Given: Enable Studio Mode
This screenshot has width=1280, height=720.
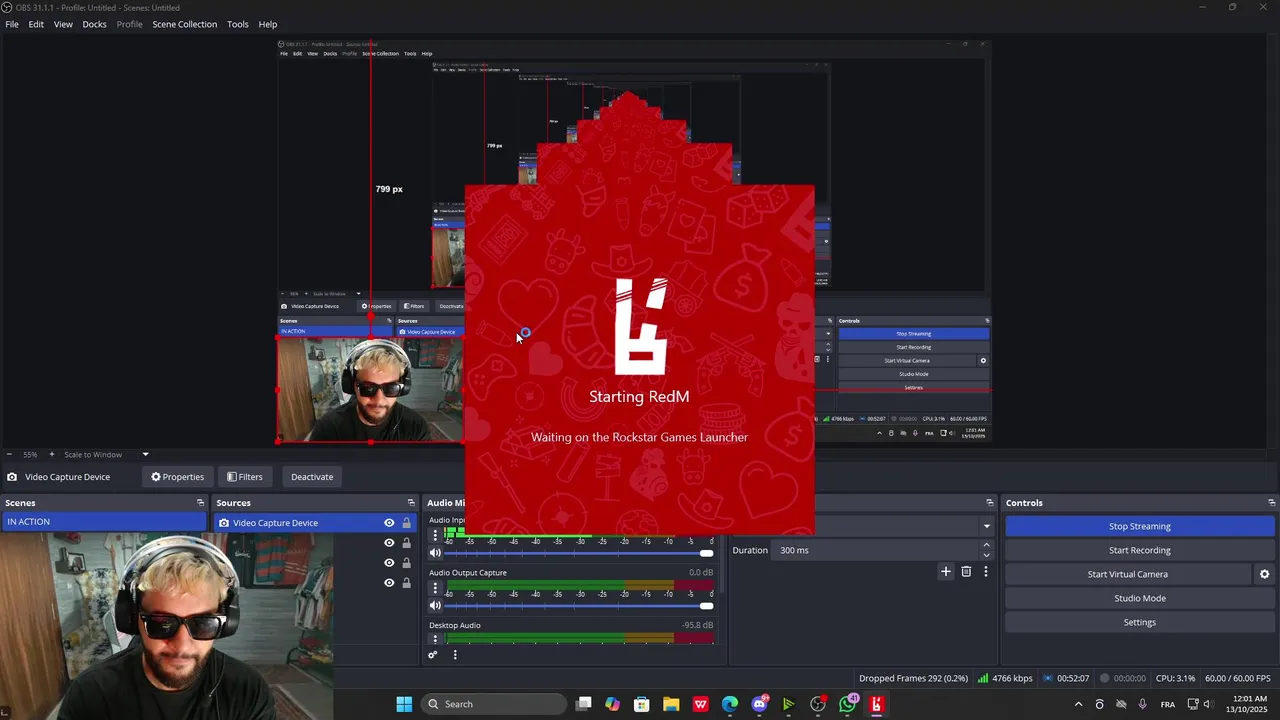Looking at the screenshot, I should [1139, 598].
